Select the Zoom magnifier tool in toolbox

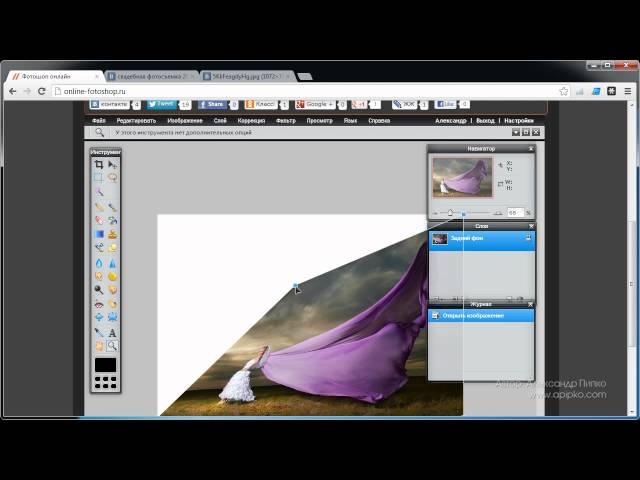point(112,346)
